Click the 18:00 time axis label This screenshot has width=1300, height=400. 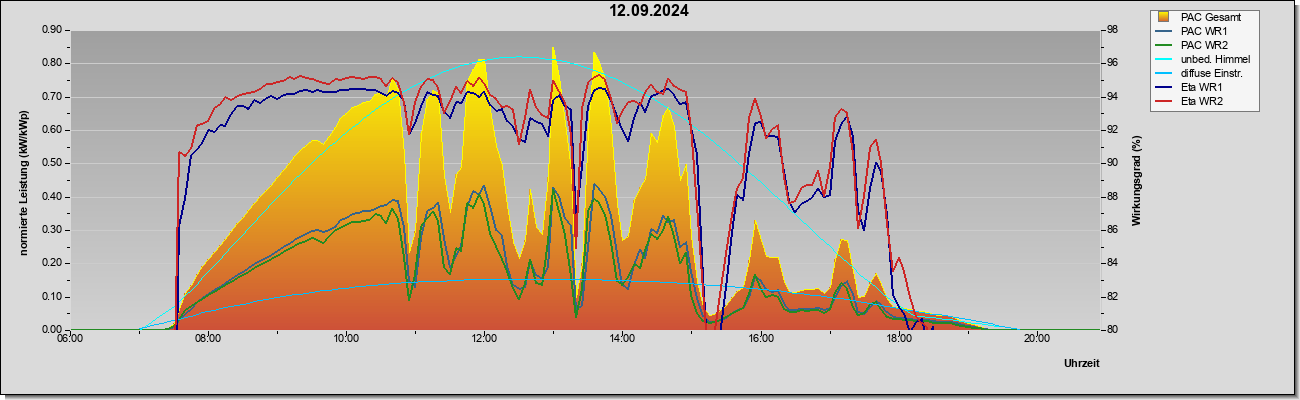898,338
